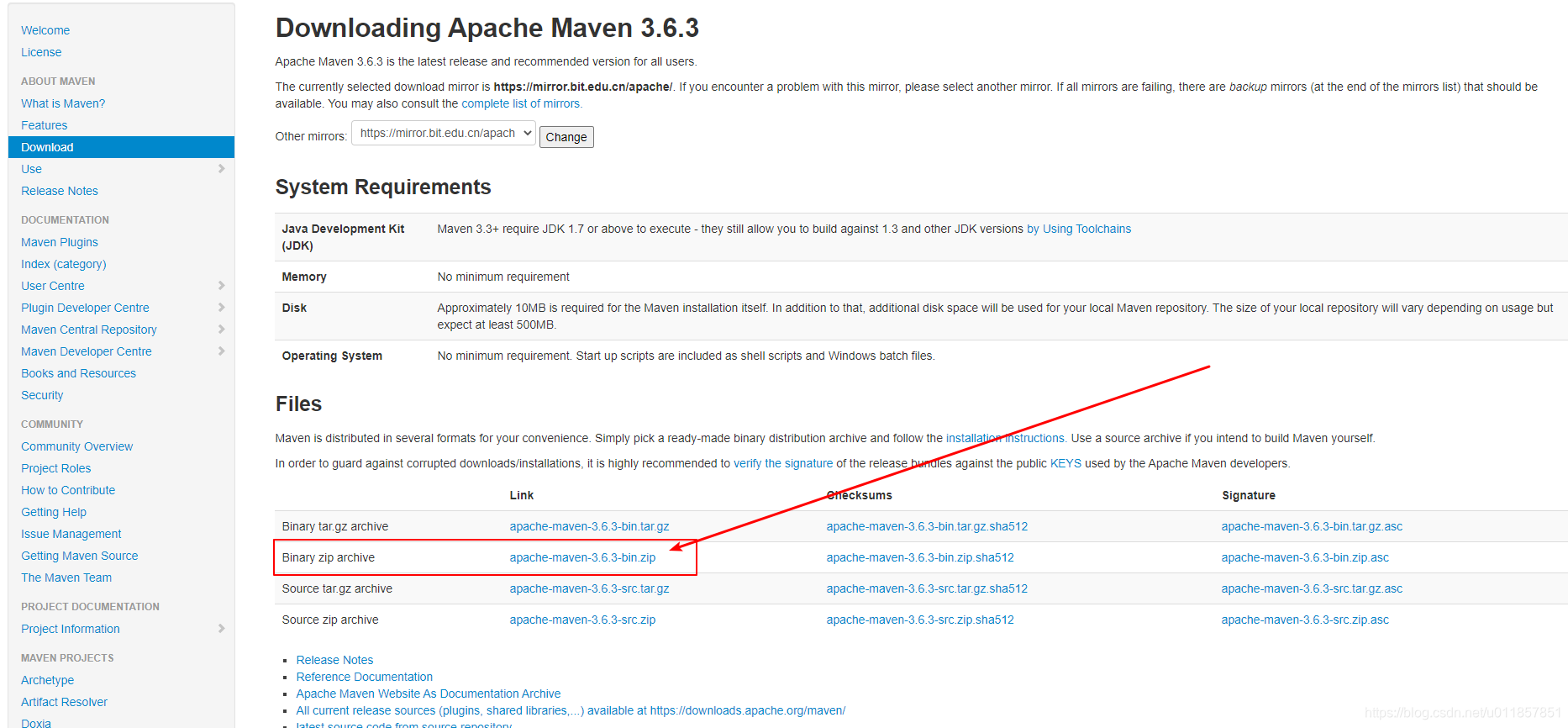Screen dimensions: 1568x728
Task: Open src.tar.gz.sha512 checksum link
Action: 927,588
